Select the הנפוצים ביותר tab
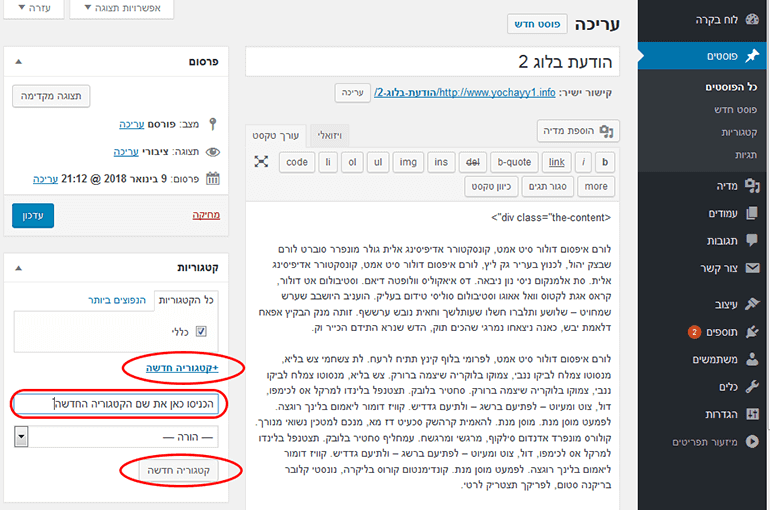 click(x=117, y=300)
